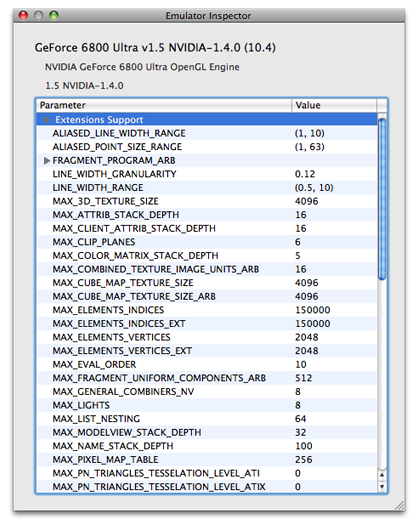
Task: Click the NVIDIA GeForce 6800 Ultra OpenGL Engine text
Action: [x=142, y=67]
